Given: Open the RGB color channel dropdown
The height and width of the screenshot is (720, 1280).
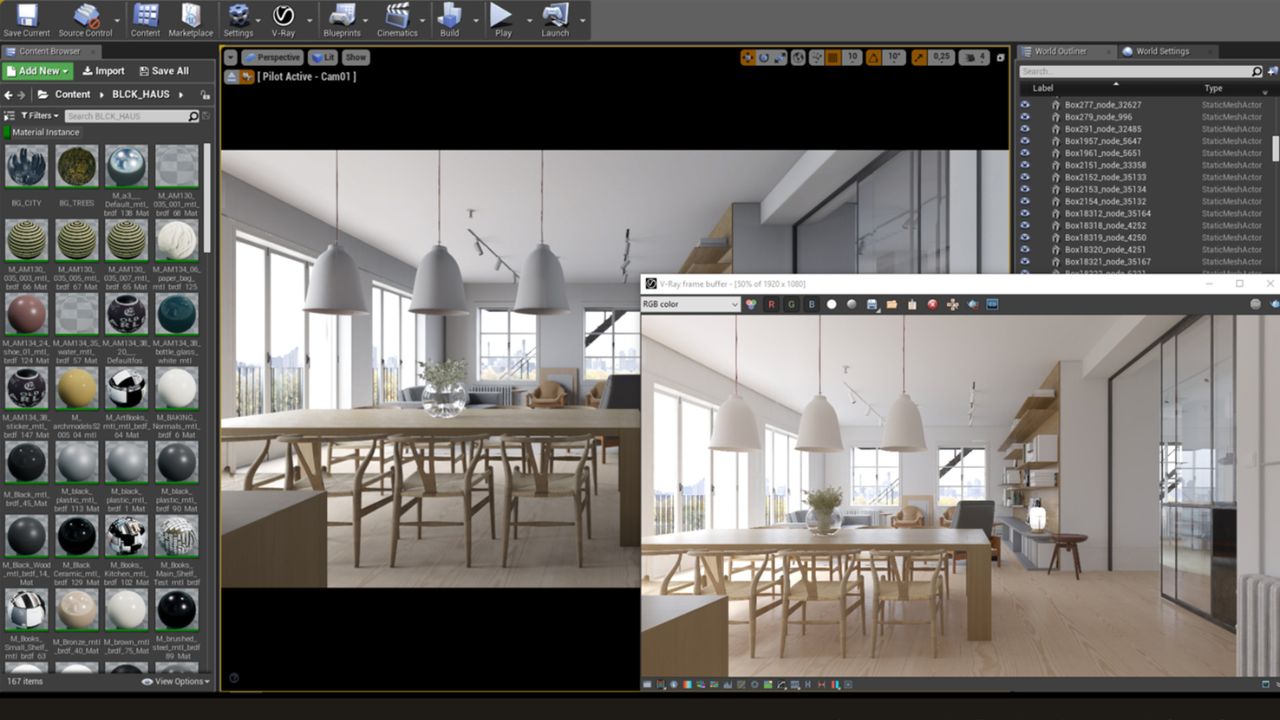Looking at the screenshot, I should click(x=690, y=304).
